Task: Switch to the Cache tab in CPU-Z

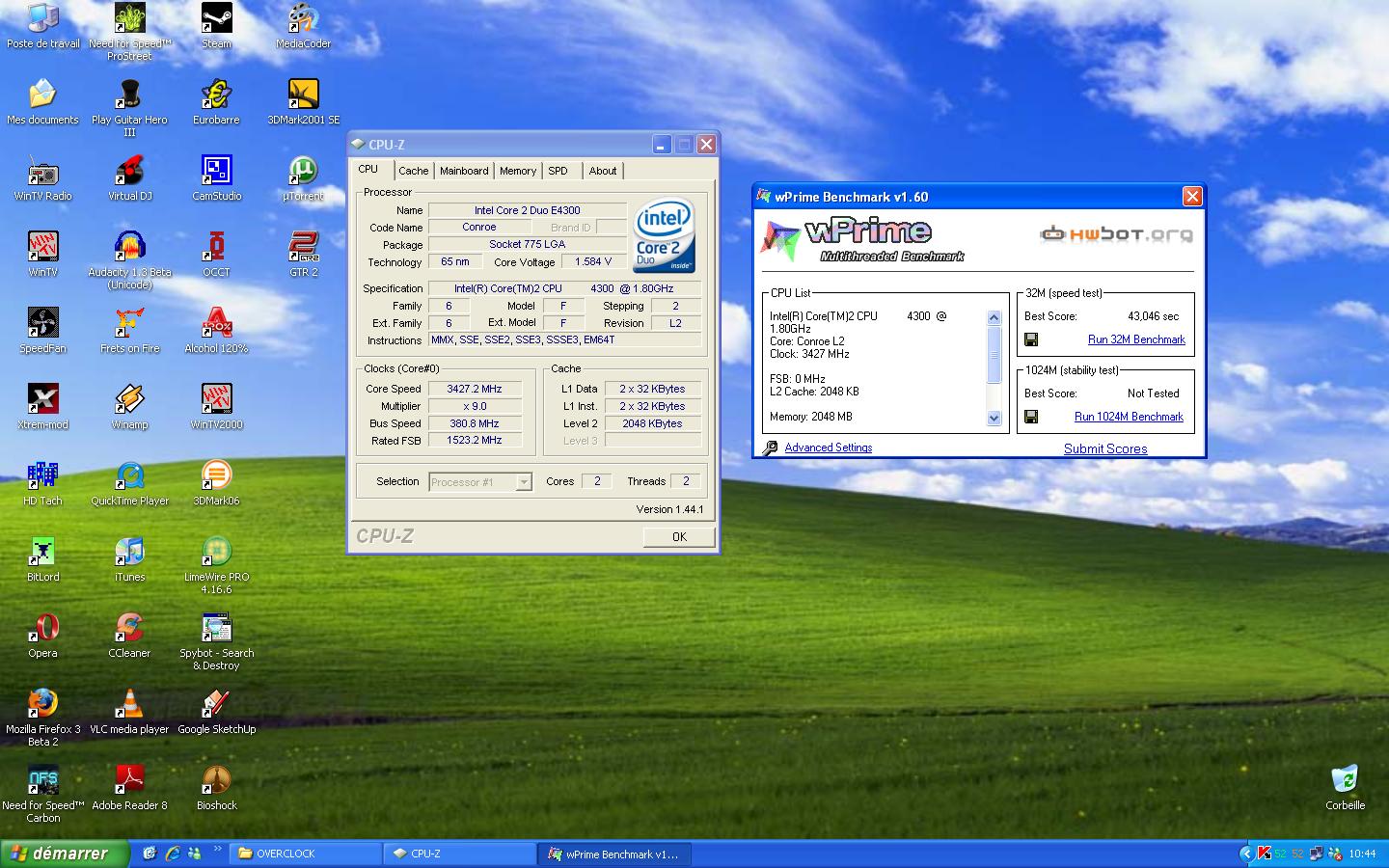Action: tap(413, 171)
